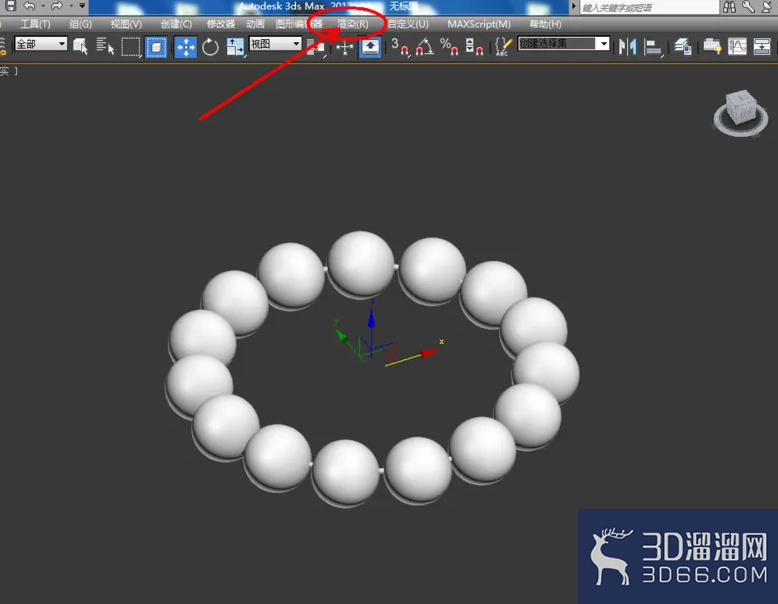
Task: Click the Align tool icon
Action: point(653,48)
